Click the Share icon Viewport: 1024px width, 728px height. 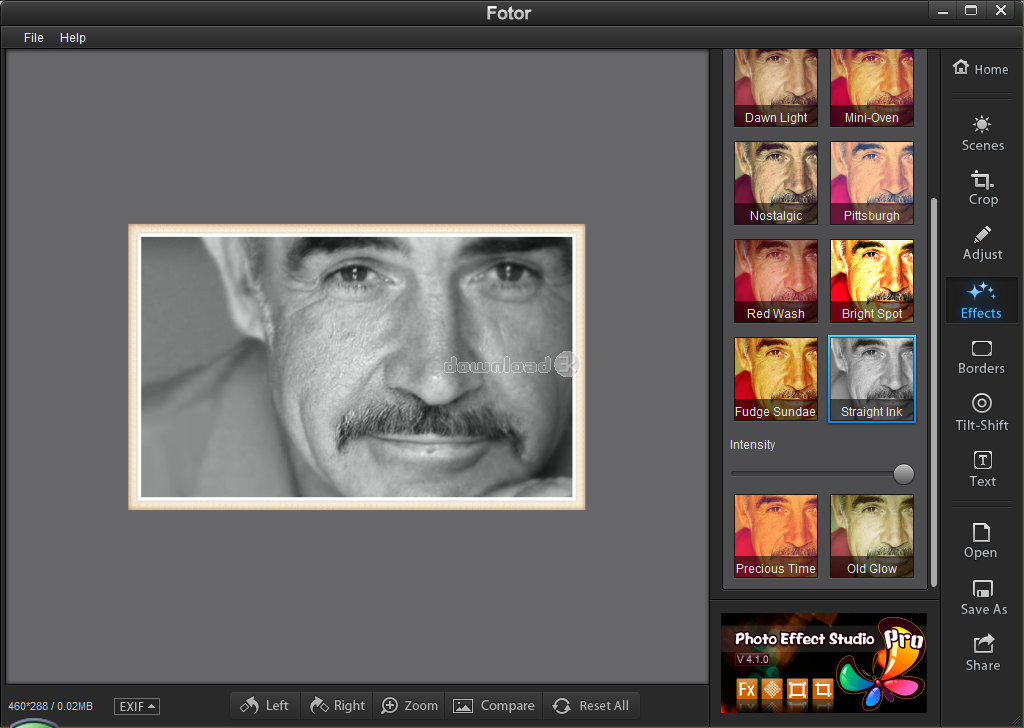pos(982,652)
